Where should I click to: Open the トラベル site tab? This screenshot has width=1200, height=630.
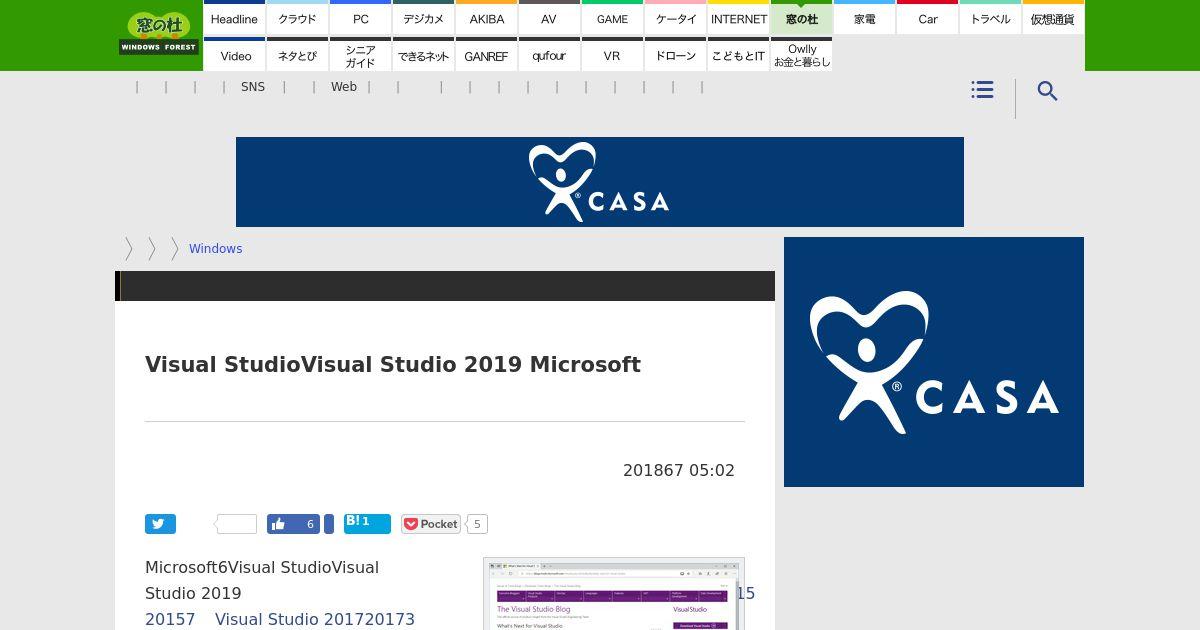(x=990, y=18)
